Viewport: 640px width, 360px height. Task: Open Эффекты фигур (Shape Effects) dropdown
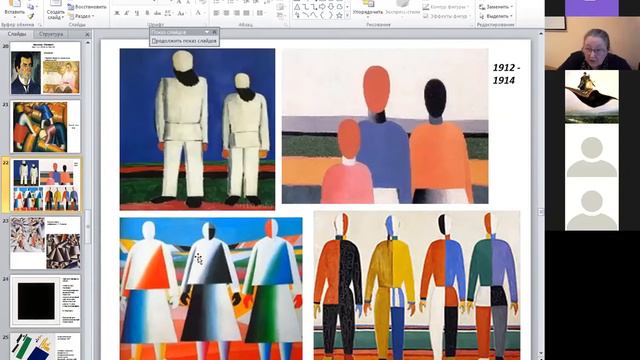[x=447, y=16]
